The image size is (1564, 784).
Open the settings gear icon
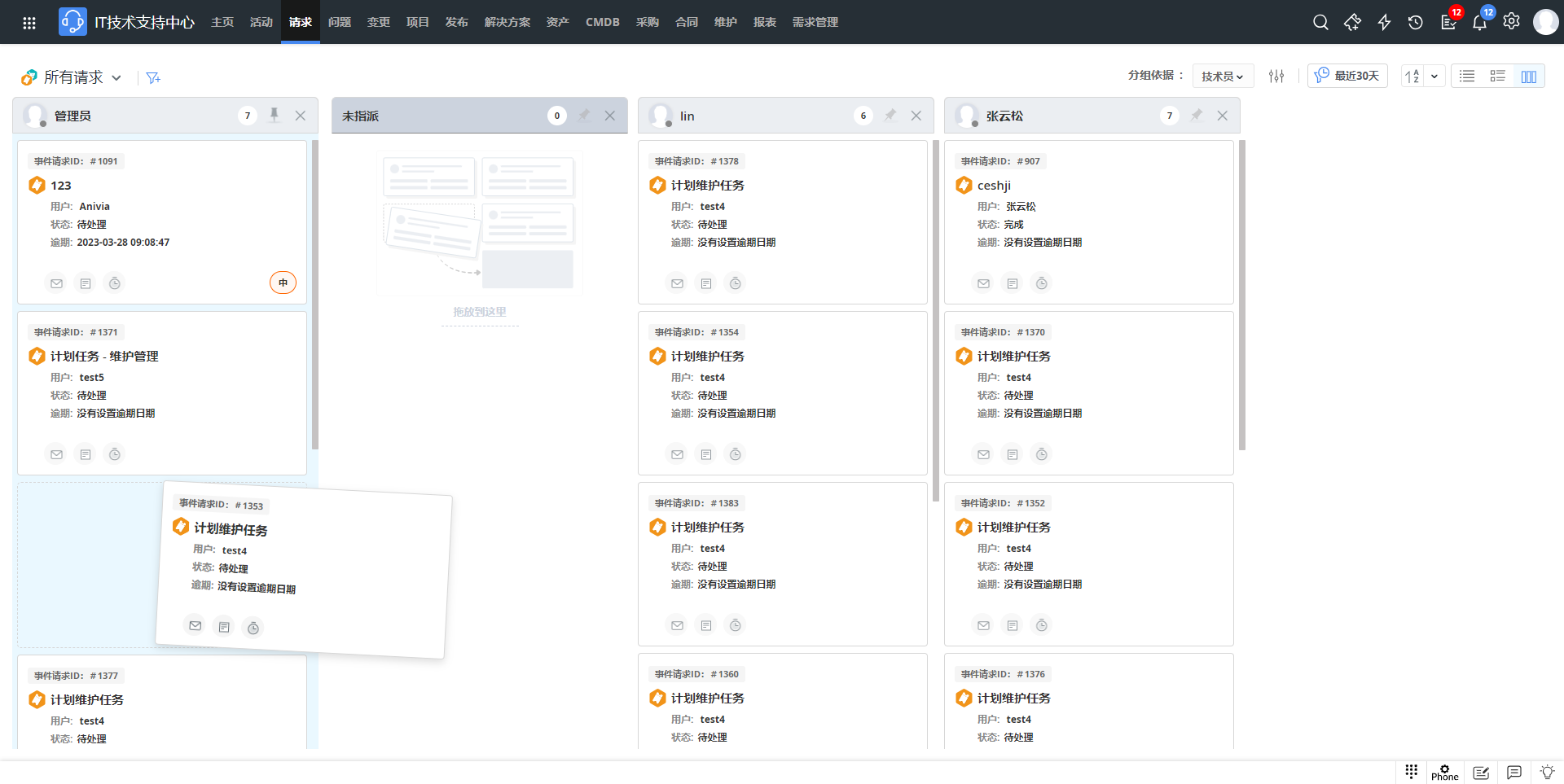(x=1511, y=22)
